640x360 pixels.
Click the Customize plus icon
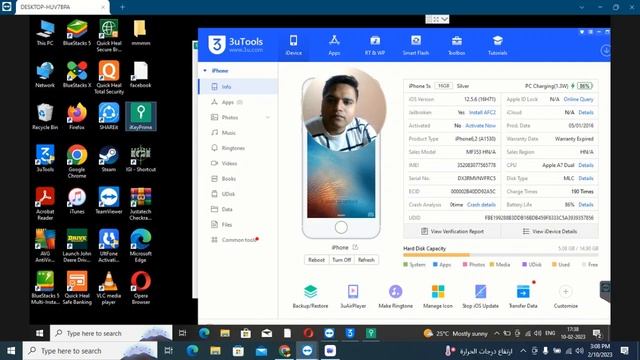[x=565, y=291]
